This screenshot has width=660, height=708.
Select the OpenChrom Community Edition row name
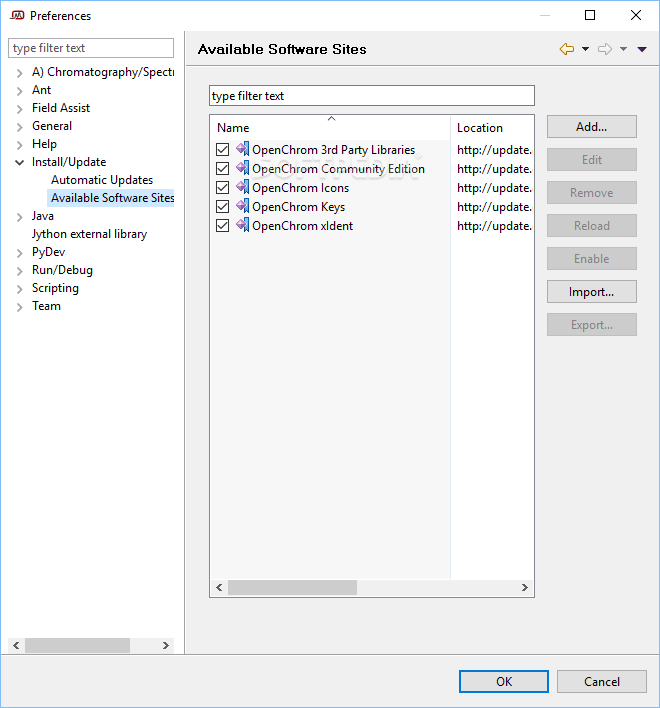[x=338, y=168]
